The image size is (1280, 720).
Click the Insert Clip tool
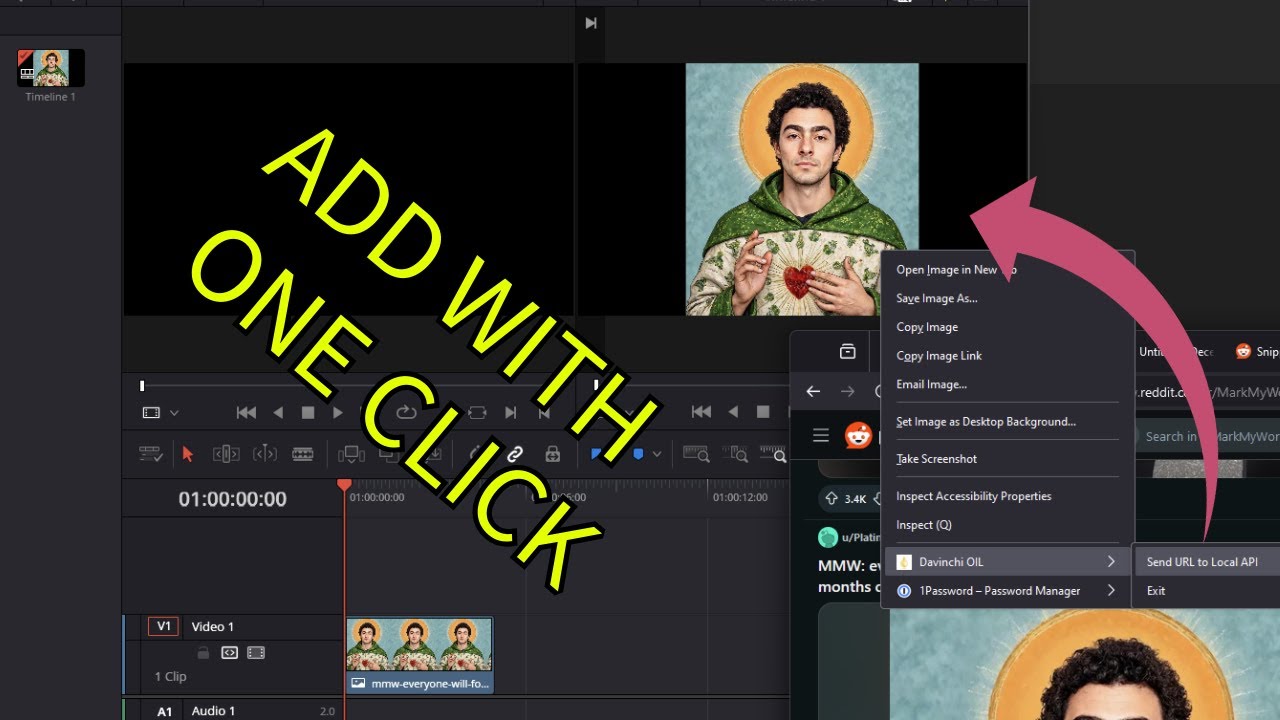click(x=351, y=454)
